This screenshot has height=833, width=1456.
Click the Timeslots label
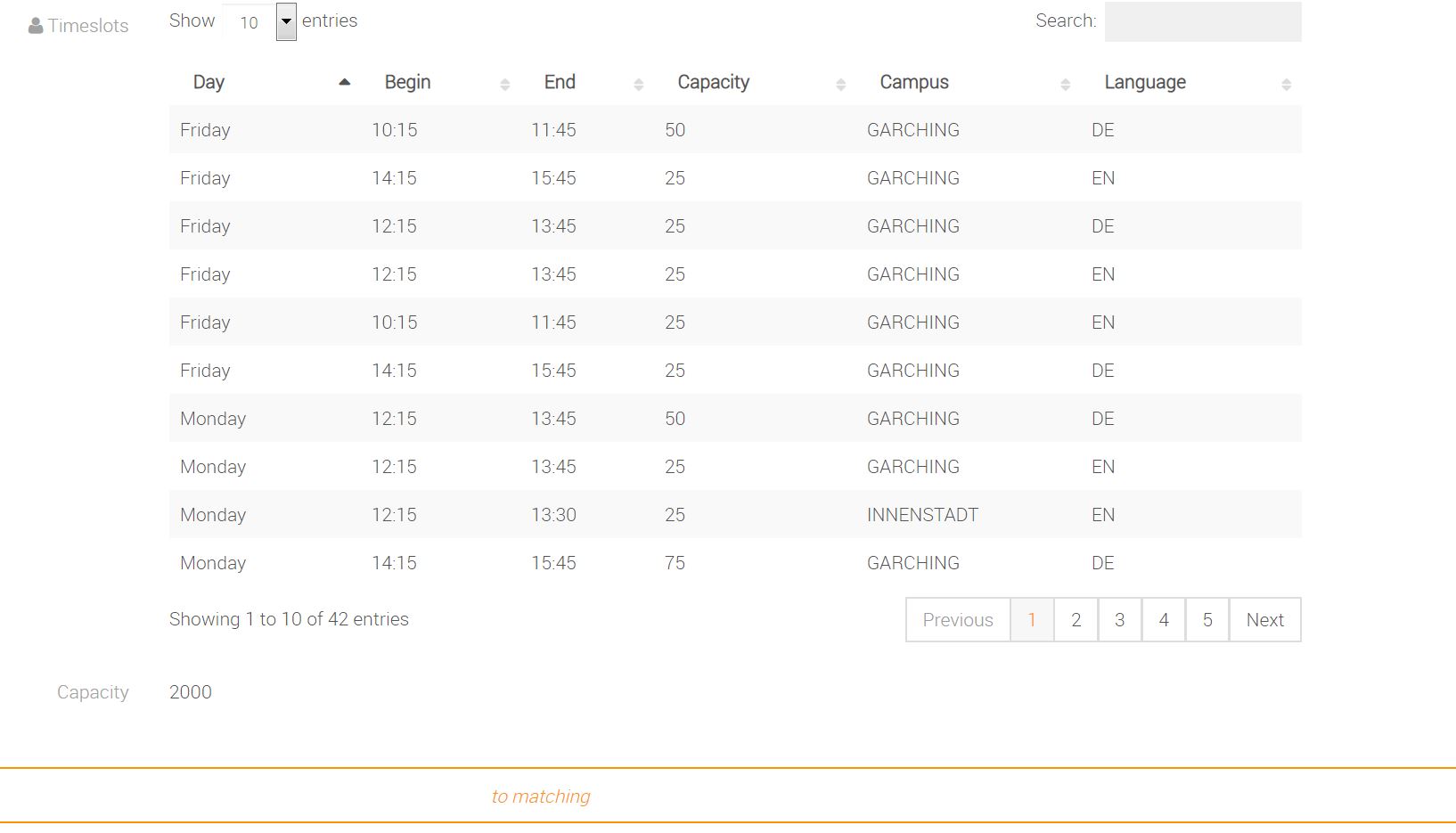[x=88, y=26]
